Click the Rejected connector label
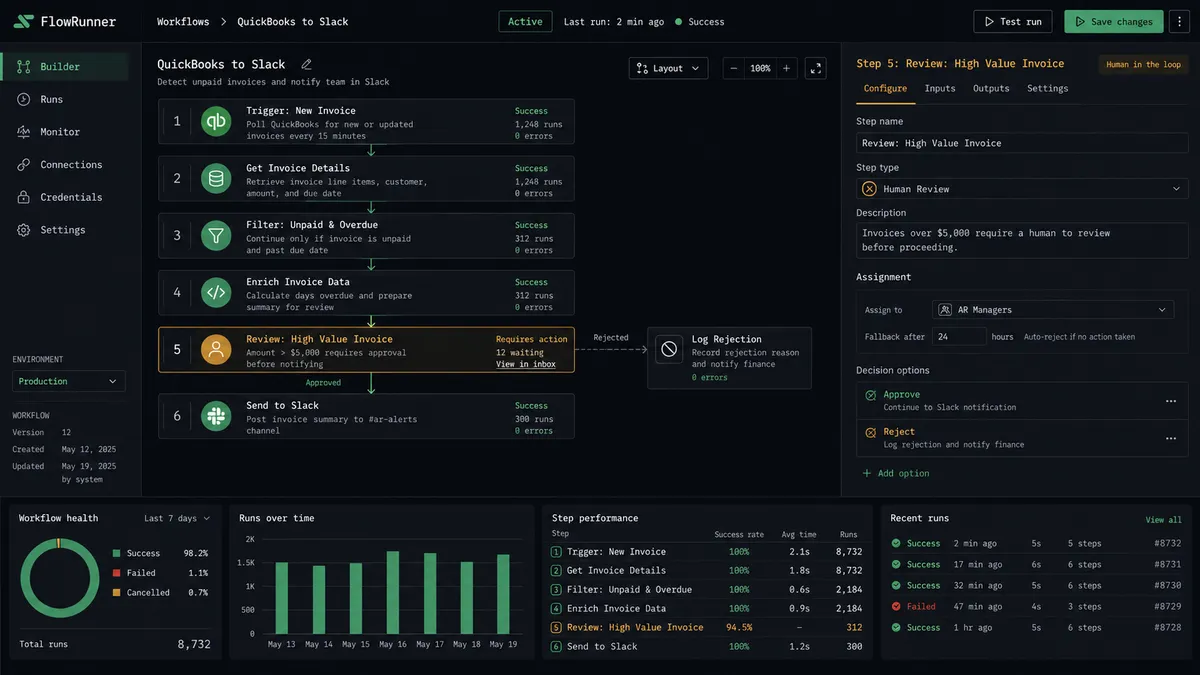 (610, 338)
